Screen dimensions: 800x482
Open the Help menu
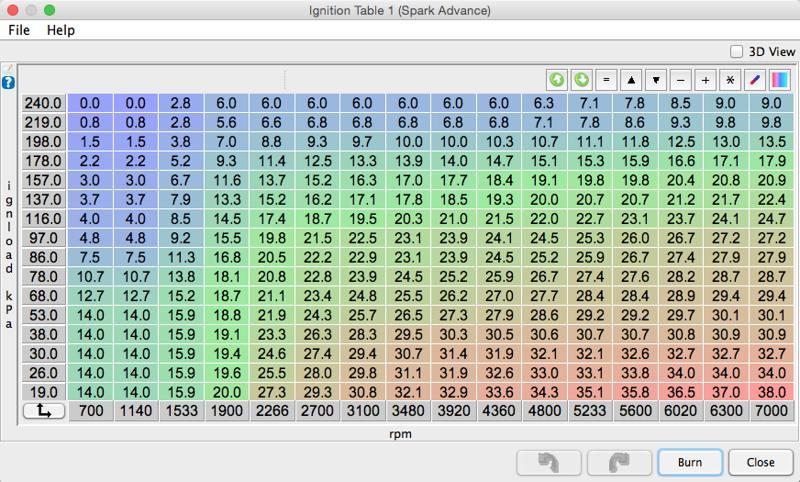click(61, 30)
